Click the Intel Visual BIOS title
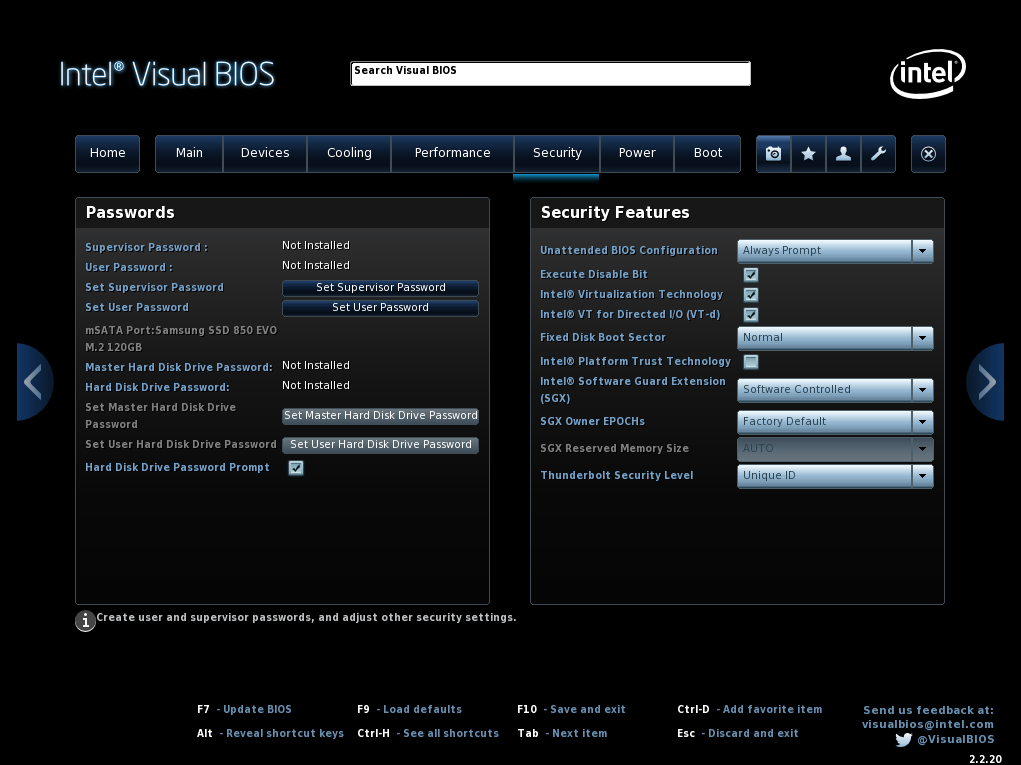The image size is (1021, 765). pos(167,74)
